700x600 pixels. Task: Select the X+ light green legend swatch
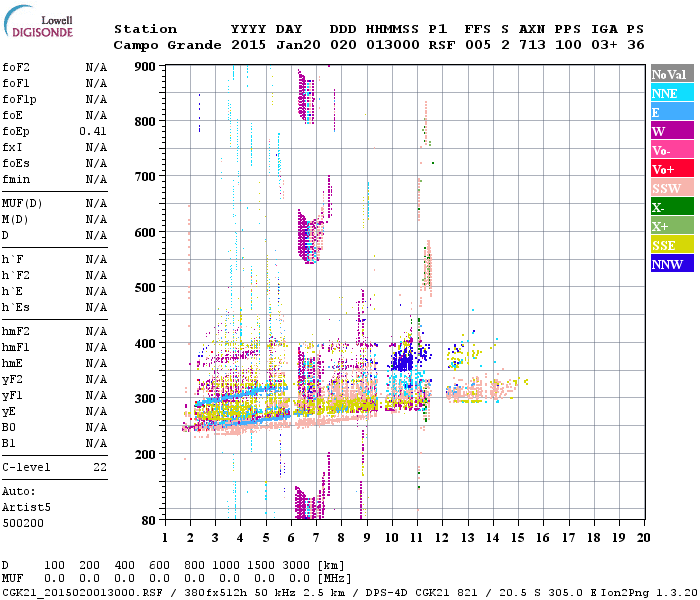672,226
